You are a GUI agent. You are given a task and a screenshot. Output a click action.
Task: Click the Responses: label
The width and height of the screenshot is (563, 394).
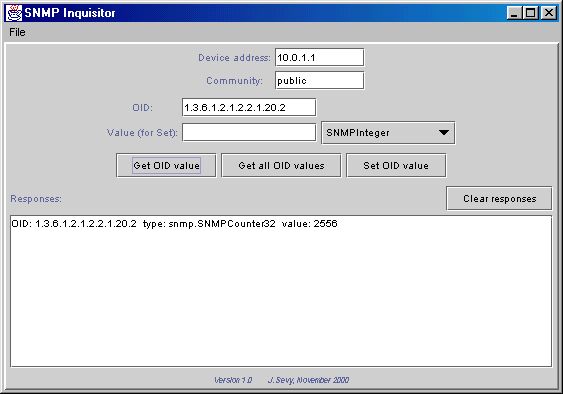point(36,199)
